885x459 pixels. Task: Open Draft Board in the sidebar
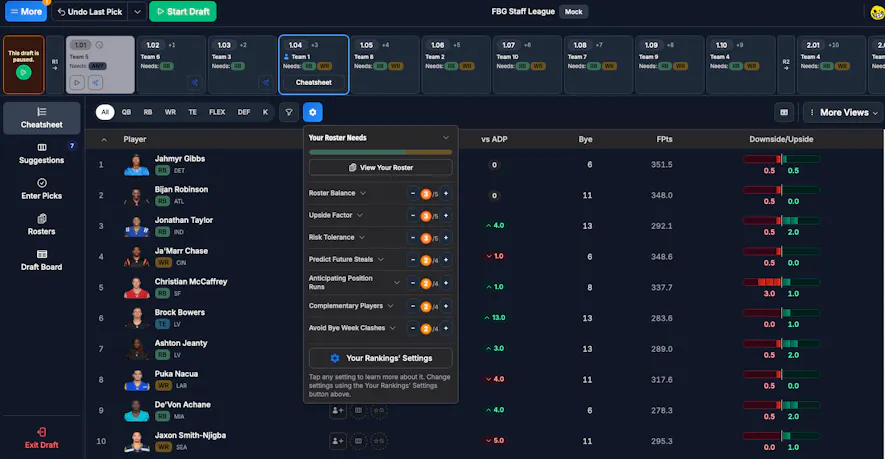point(42,260)
